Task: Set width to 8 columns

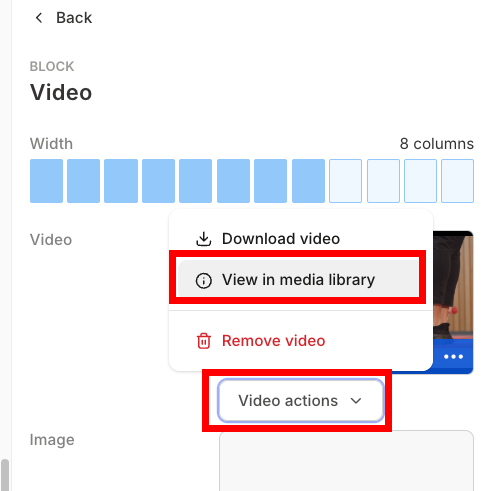Action: tap(308, 181)
